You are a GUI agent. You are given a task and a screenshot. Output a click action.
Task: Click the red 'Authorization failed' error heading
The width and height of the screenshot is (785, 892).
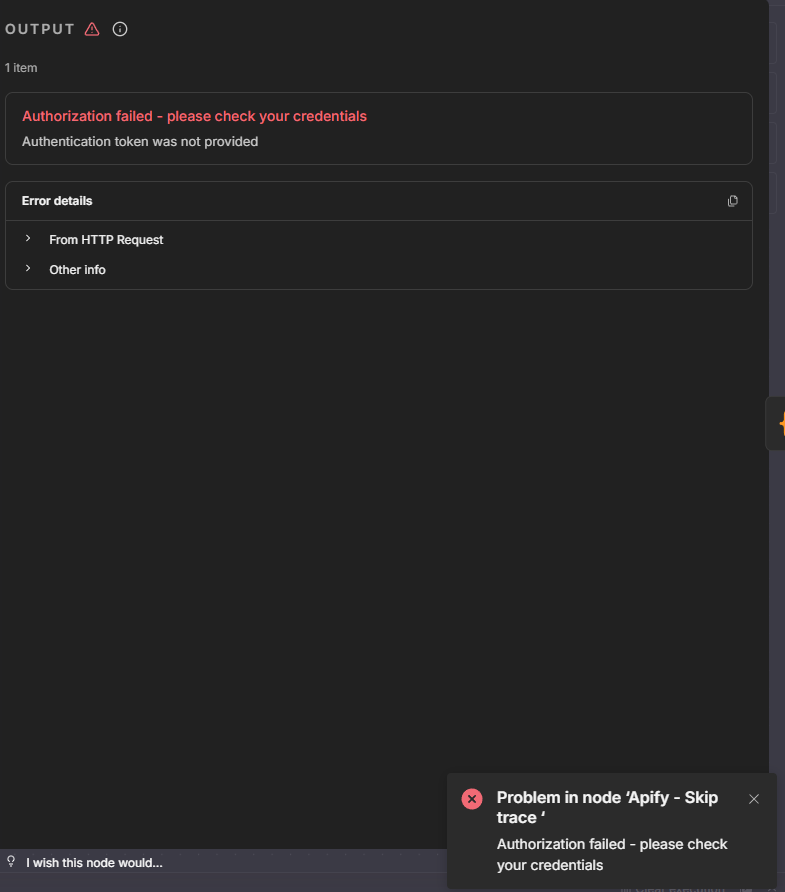click(x=194, y=116)
